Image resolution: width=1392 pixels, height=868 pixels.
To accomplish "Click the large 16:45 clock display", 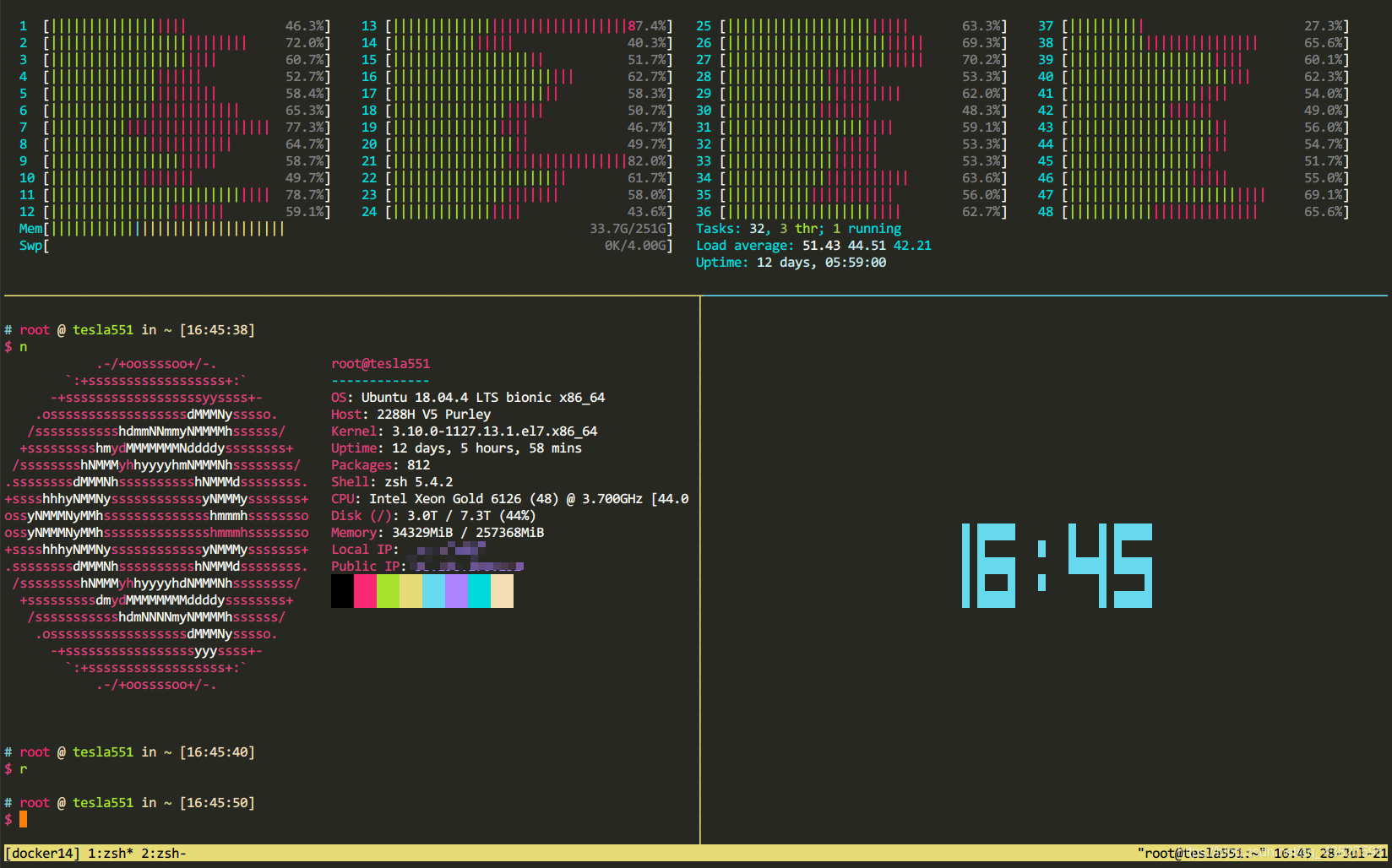I will click(x=1057, y=566).
